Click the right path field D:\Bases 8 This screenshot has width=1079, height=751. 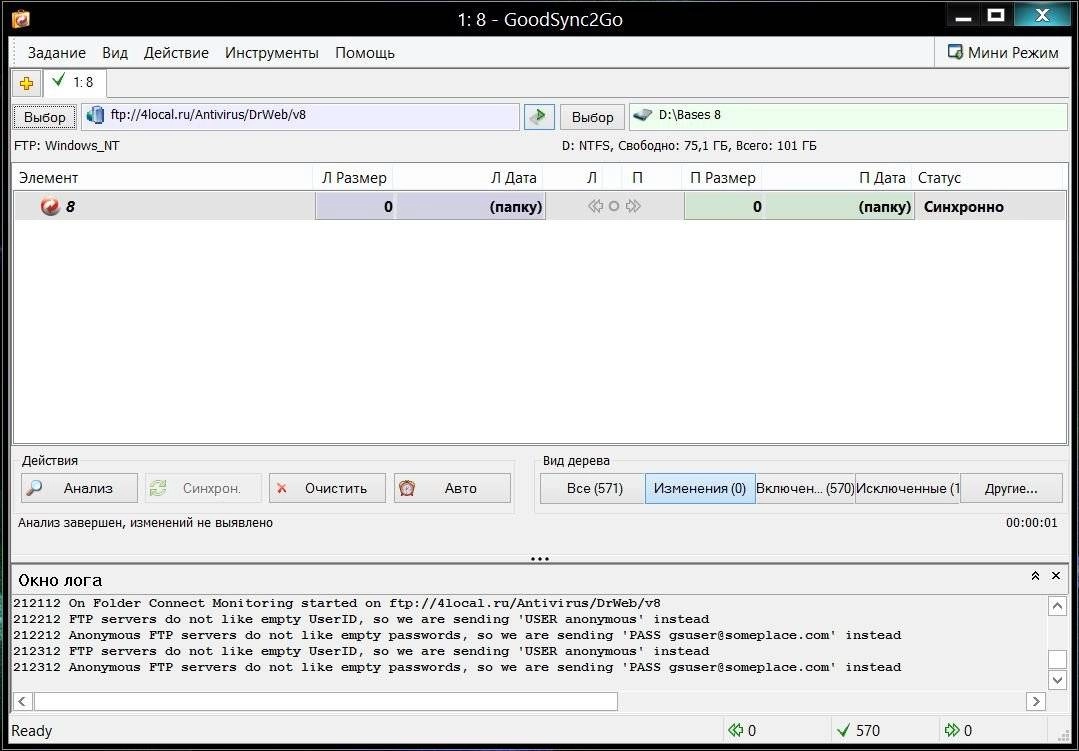[x=848, y=116]
